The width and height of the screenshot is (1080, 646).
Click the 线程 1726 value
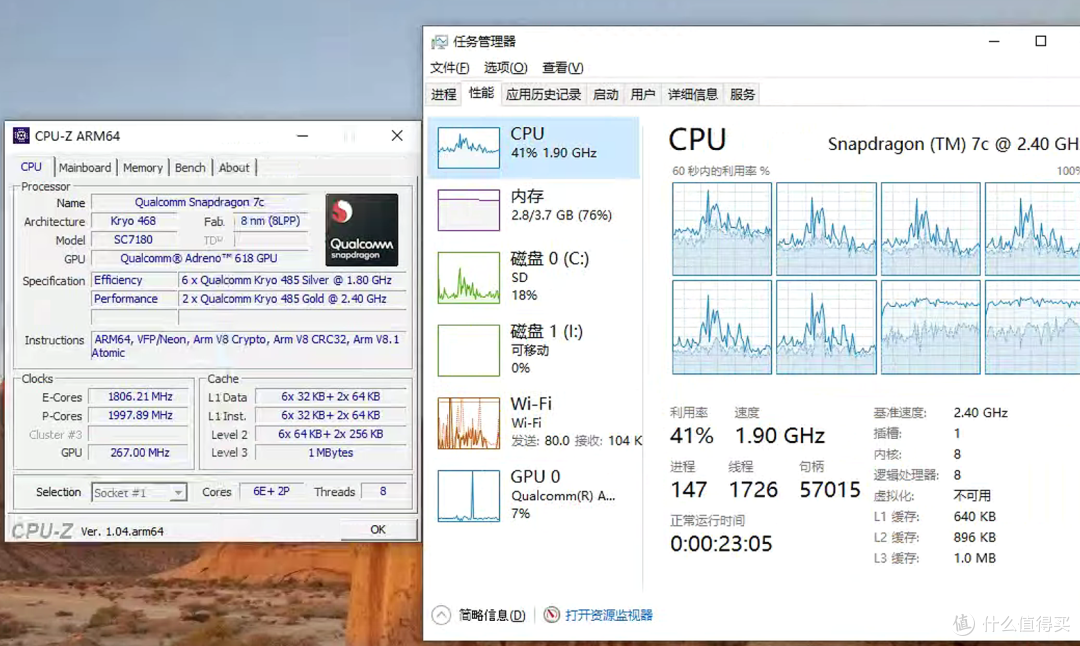[x=753, y=490]
